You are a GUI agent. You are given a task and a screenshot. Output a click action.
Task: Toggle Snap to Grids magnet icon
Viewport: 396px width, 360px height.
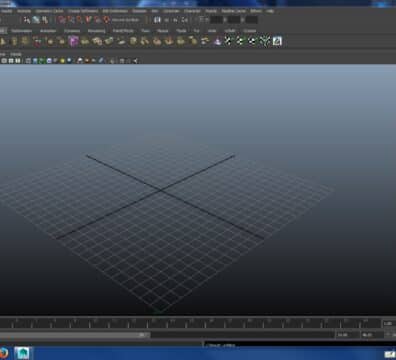pyautogui.click(x=62, y=20)
